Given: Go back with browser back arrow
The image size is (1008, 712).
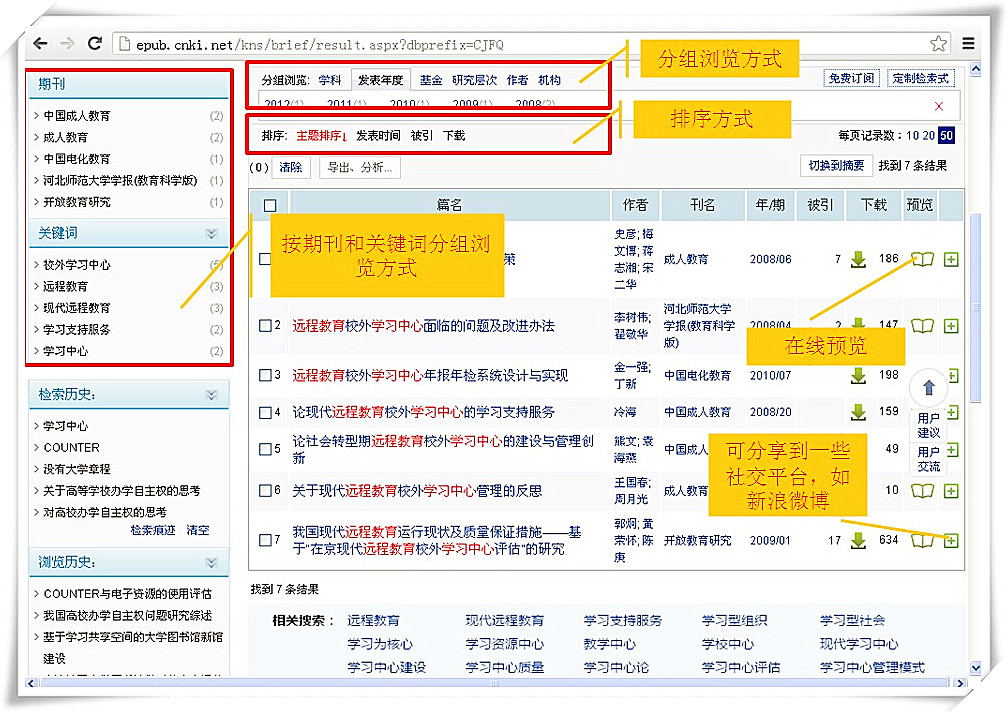Looking at the screenshot, I should pos(40,44).
